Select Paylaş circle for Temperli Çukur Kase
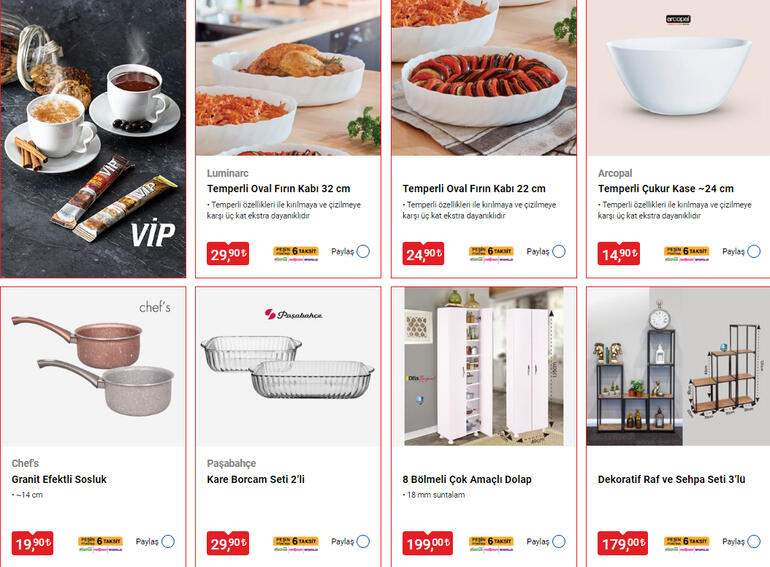The height and width of the screenshot is (567, 770). [x=754, y=251]
